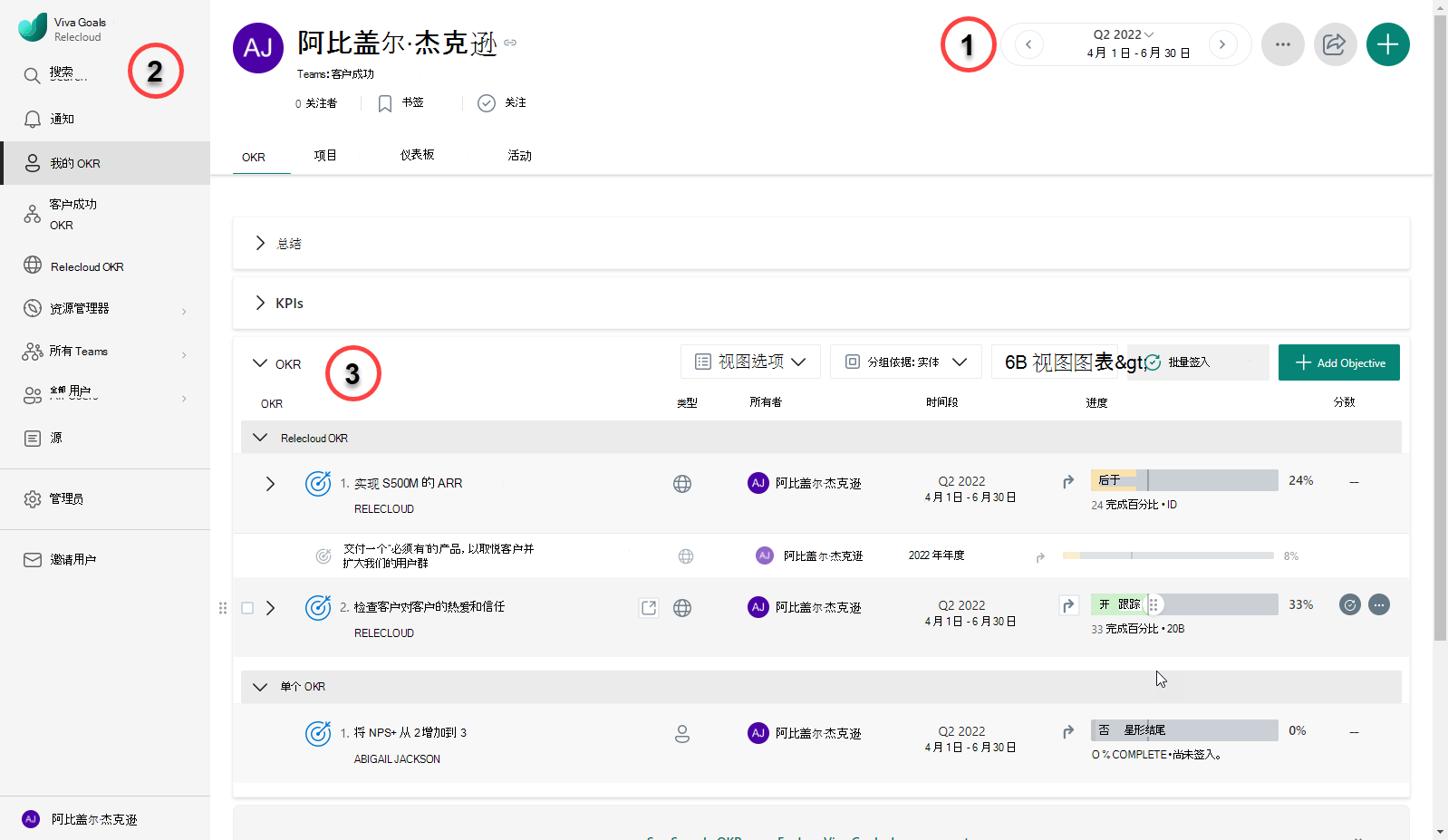Click the 33% progress bar
1448x840 pixels.
click(1184, 604)
